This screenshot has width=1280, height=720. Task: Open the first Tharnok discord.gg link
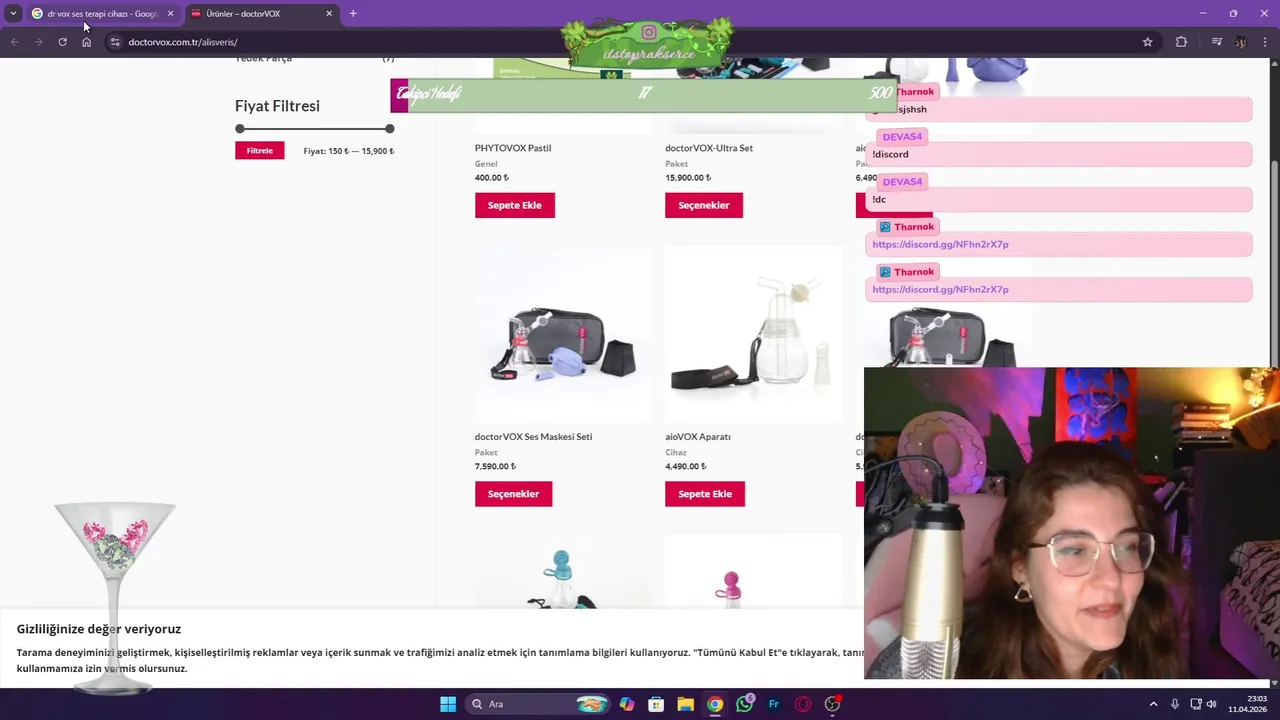point(940,244)
